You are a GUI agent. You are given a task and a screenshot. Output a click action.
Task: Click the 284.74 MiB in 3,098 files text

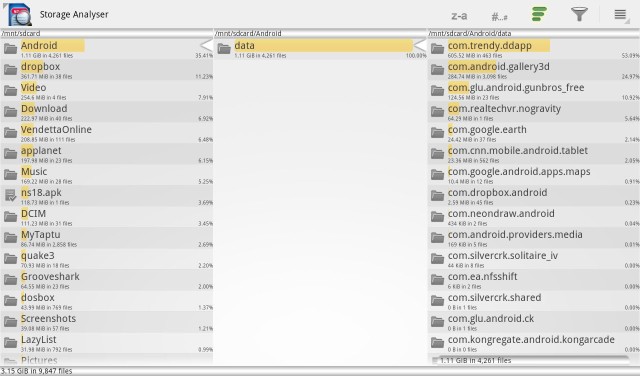(x=477, y=76)
